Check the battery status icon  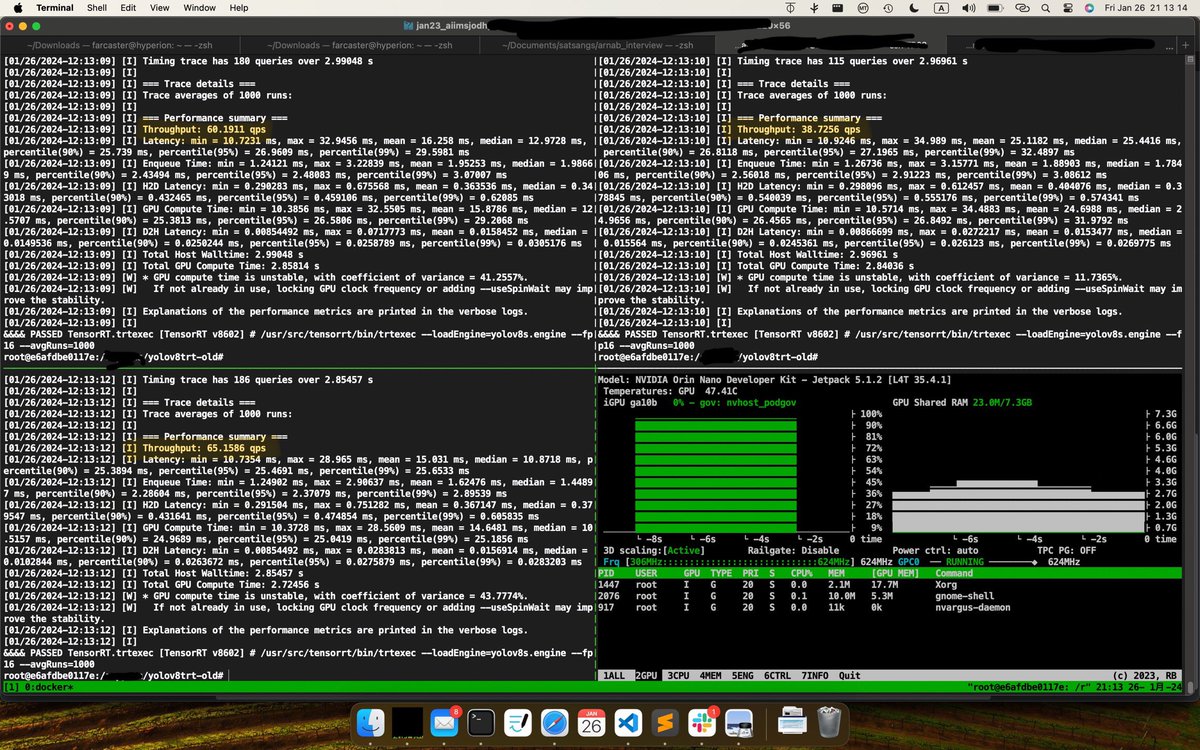click(996, 7)
